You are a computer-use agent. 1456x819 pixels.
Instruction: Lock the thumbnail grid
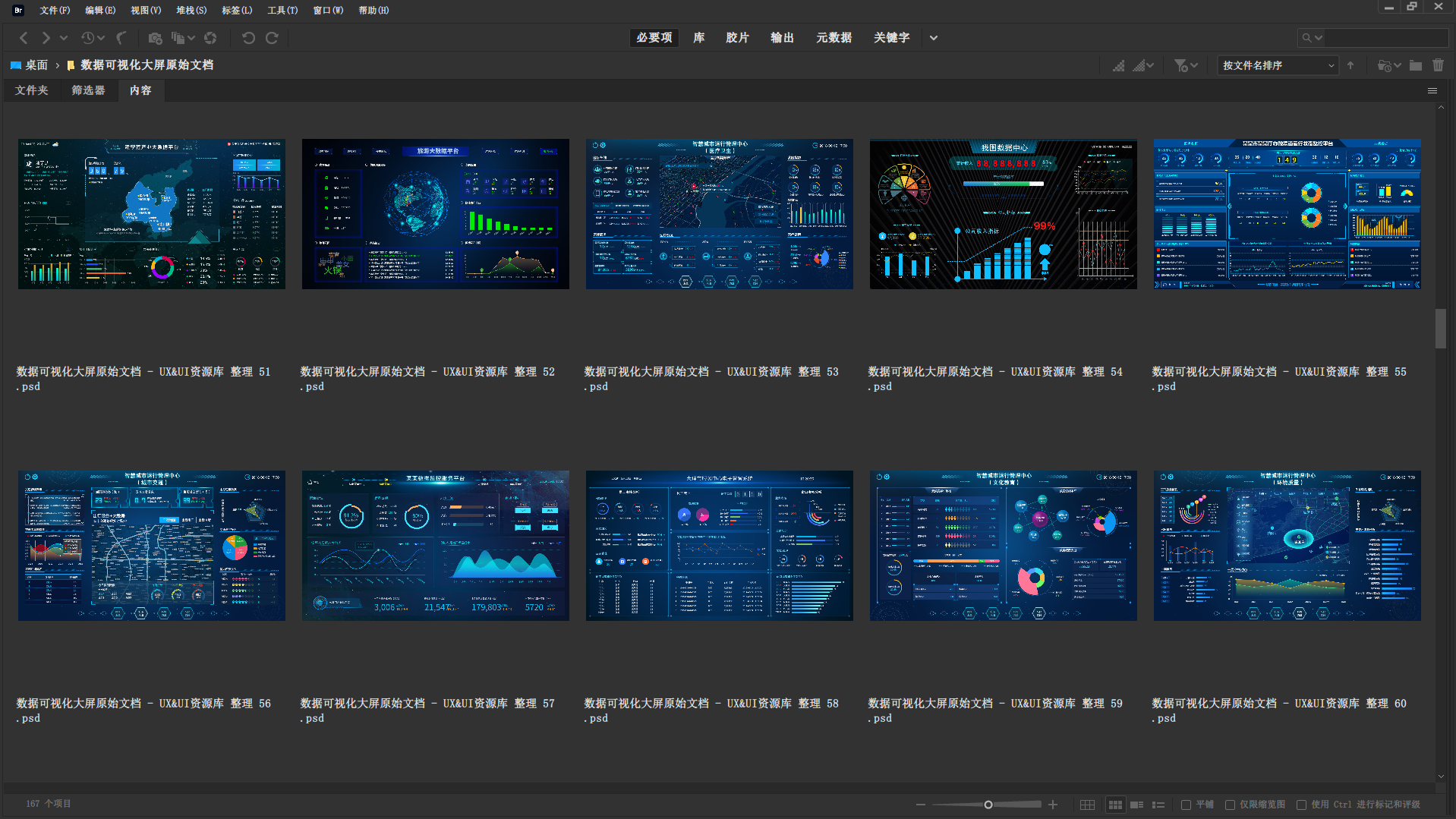(1087, 805)
